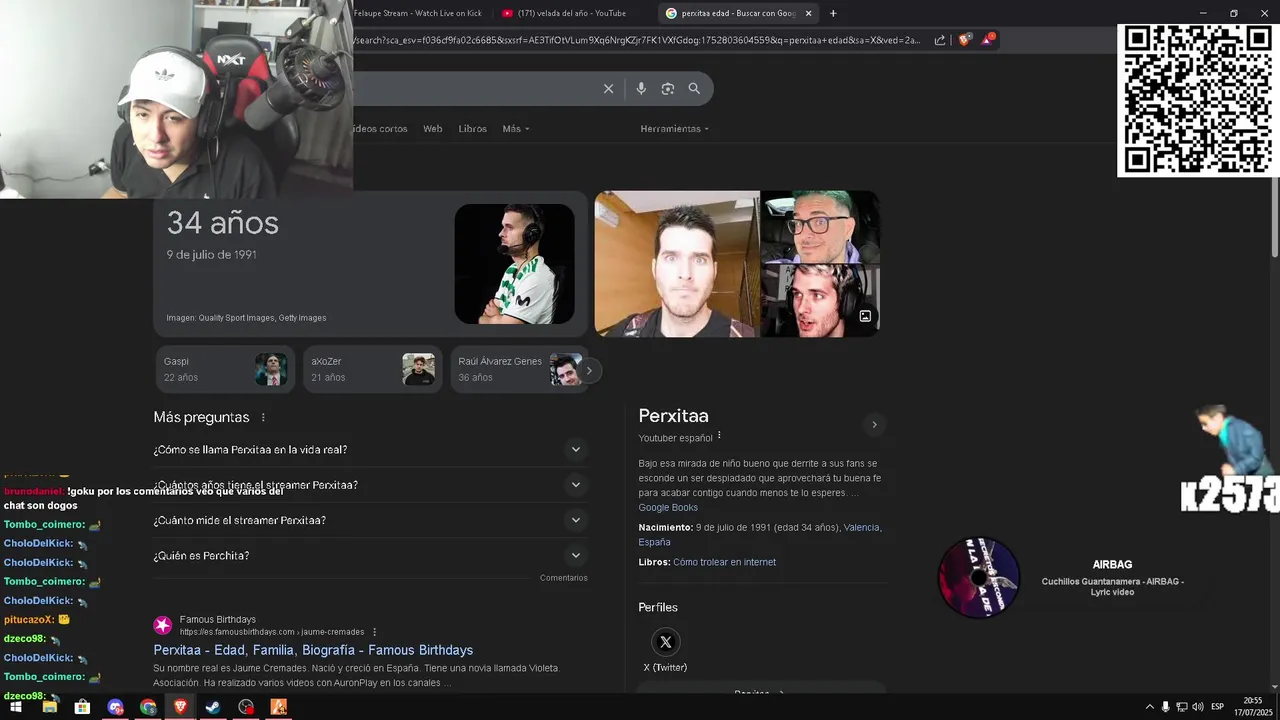Switch the ESP keyboard language indicator
This screenshot has height=720, width=1280.
[1217, 707]
